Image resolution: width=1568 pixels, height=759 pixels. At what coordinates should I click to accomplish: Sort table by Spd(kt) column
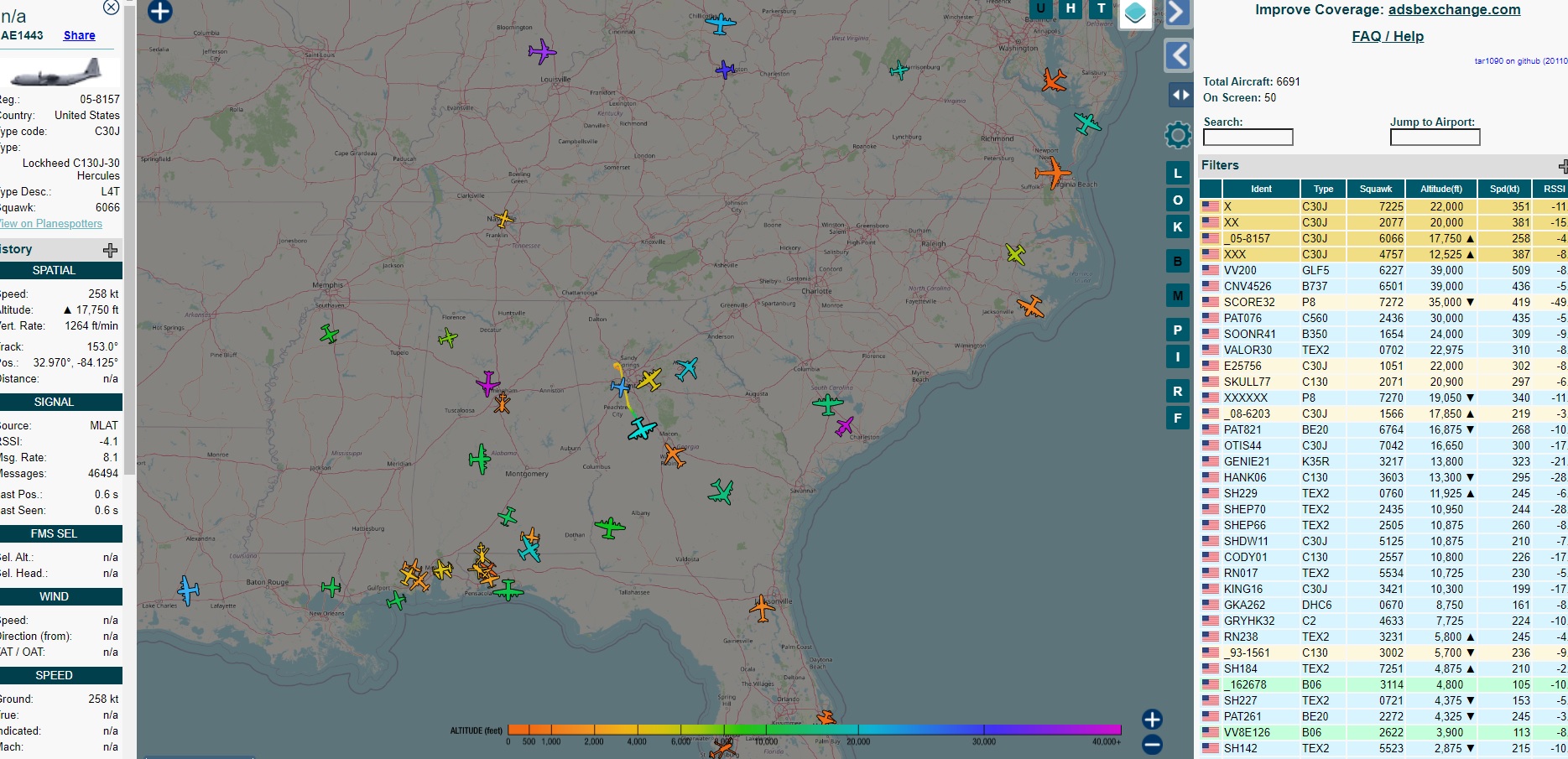[x=1504, y=189]
